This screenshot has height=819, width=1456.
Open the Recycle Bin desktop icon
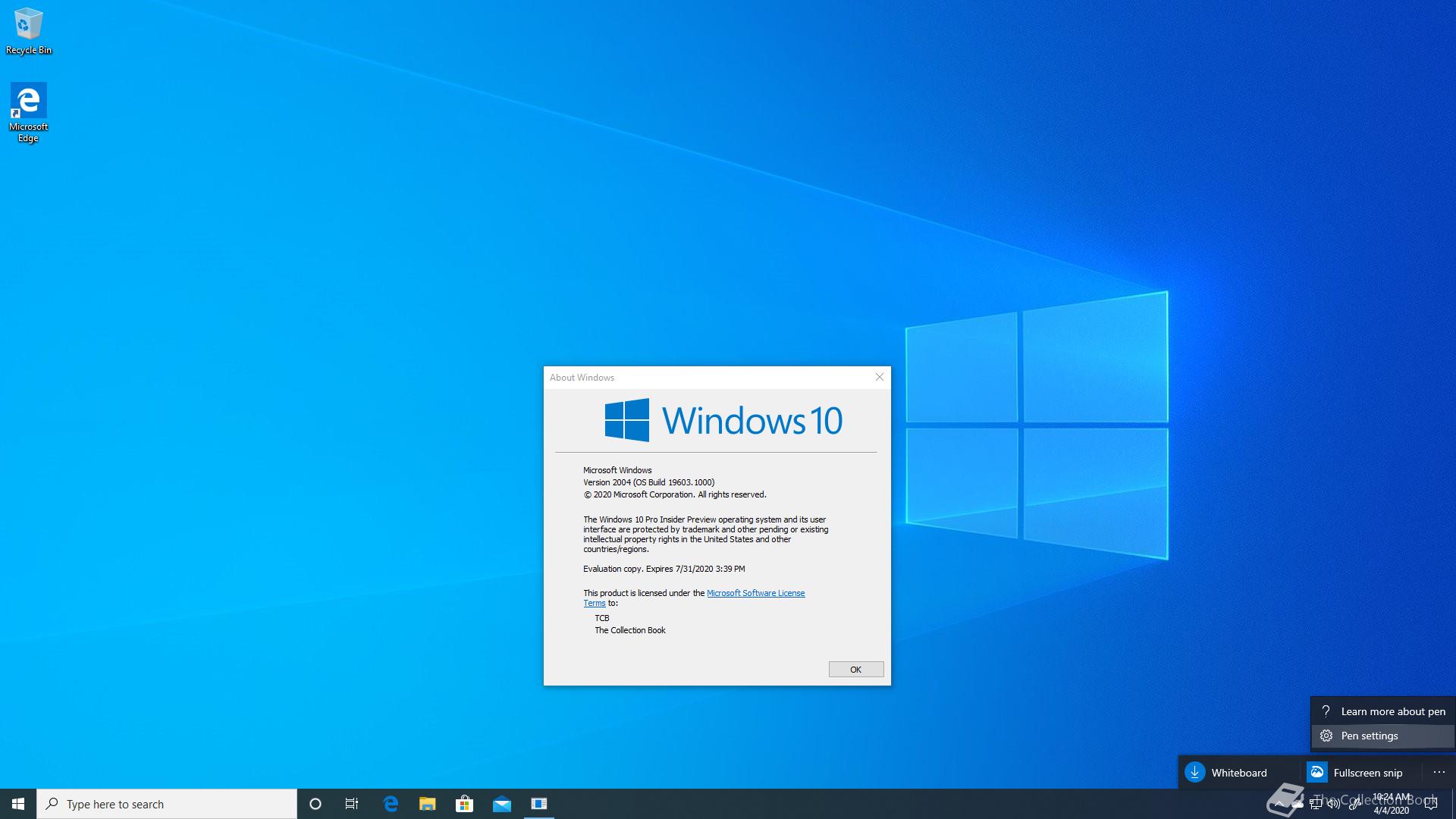click(x=29, y=31)
